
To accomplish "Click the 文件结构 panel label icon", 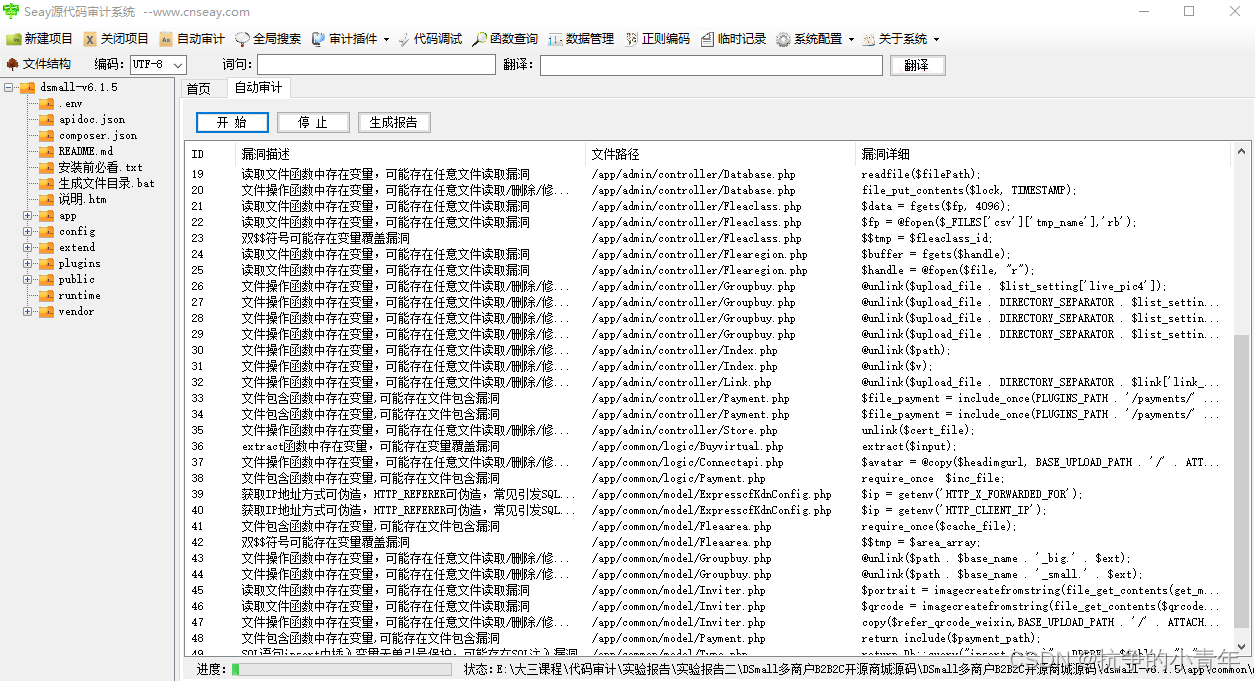I will click(x=12, y=64).
